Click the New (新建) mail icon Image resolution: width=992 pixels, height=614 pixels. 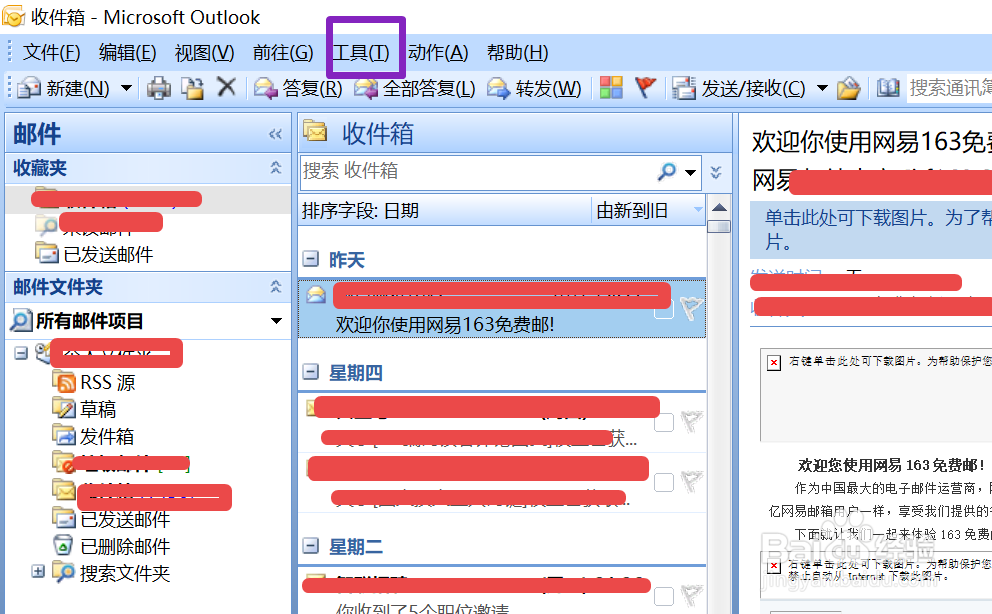[x=29, y=88]
